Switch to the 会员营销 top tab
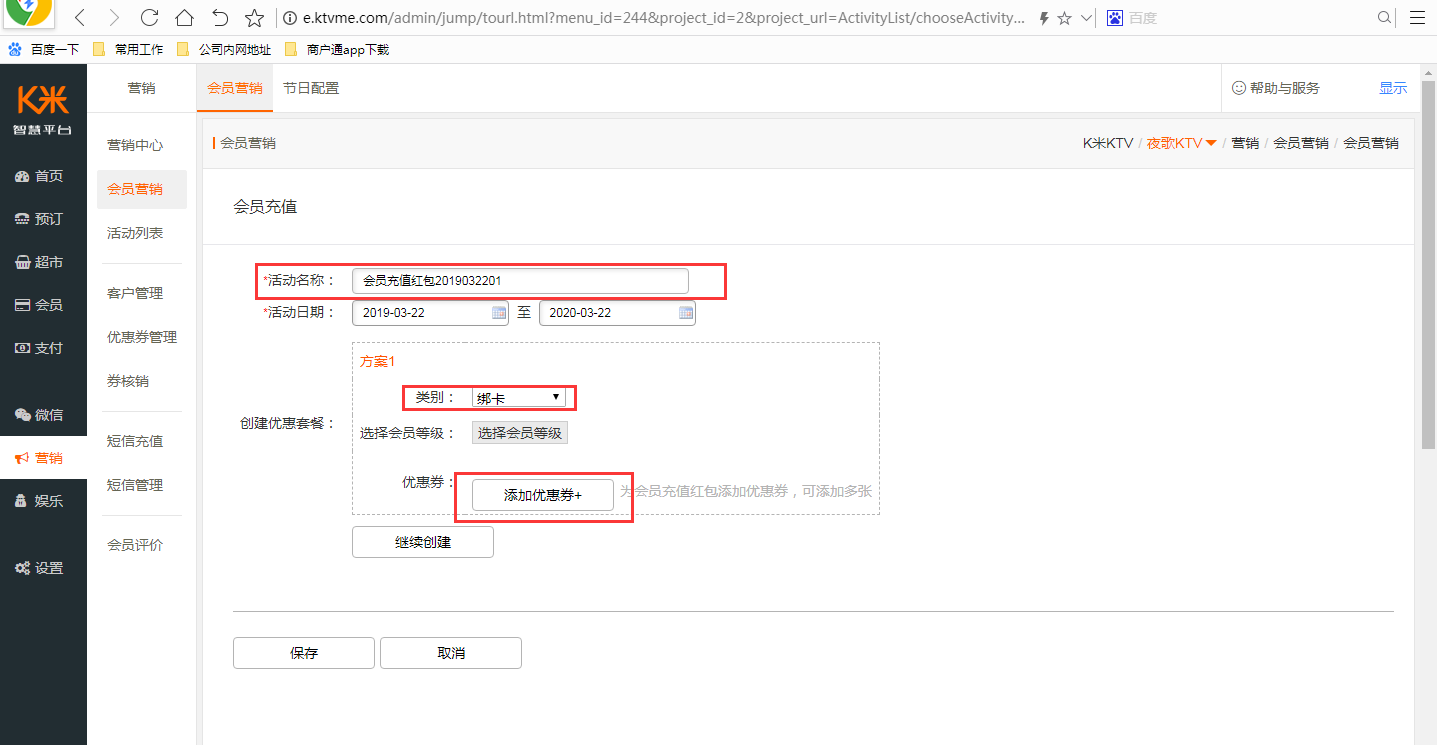The width and height of the screenshot is (1437, 745). [234, 88]
